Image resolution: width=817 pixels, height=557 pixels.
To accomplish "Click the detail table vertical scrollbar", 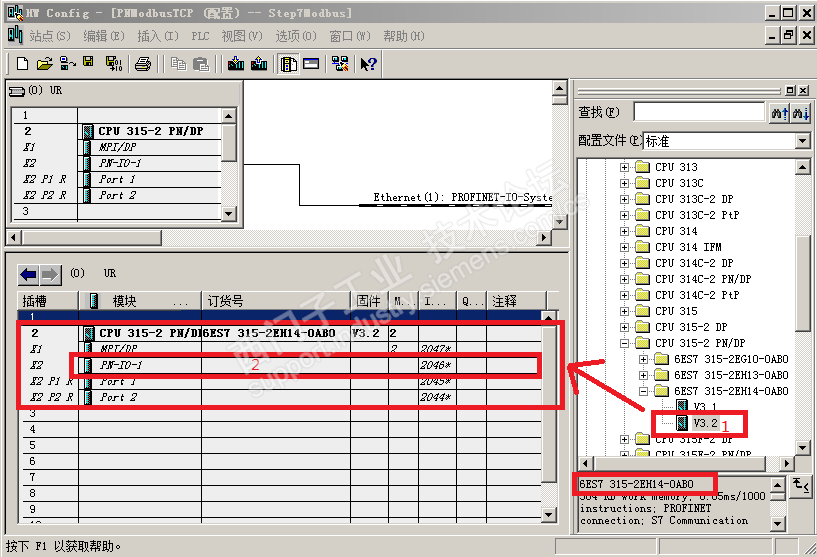I will (x=549, y=417).
